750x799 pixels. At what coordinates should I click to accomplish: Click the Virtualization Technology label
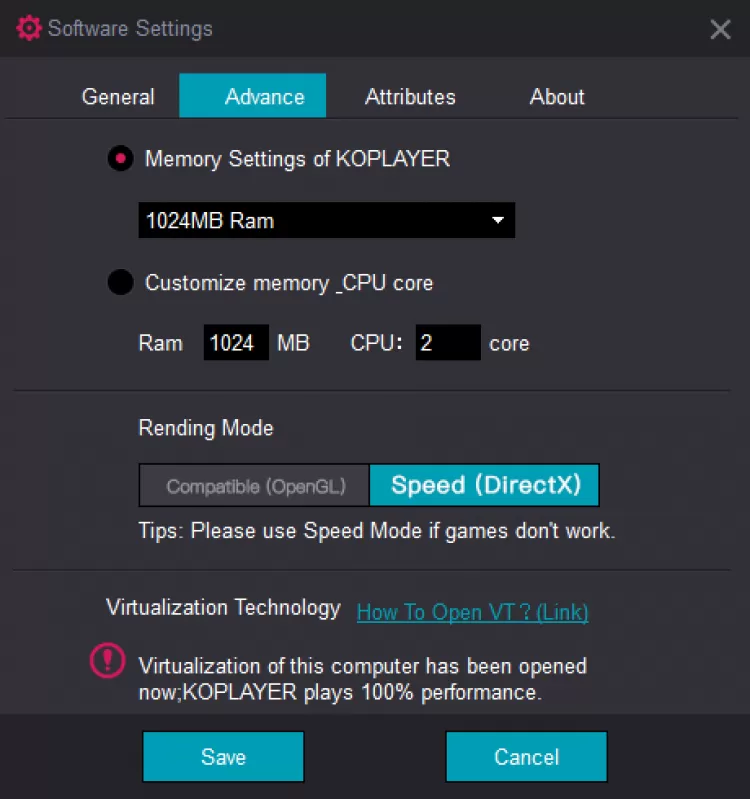[x=223, y=608]
